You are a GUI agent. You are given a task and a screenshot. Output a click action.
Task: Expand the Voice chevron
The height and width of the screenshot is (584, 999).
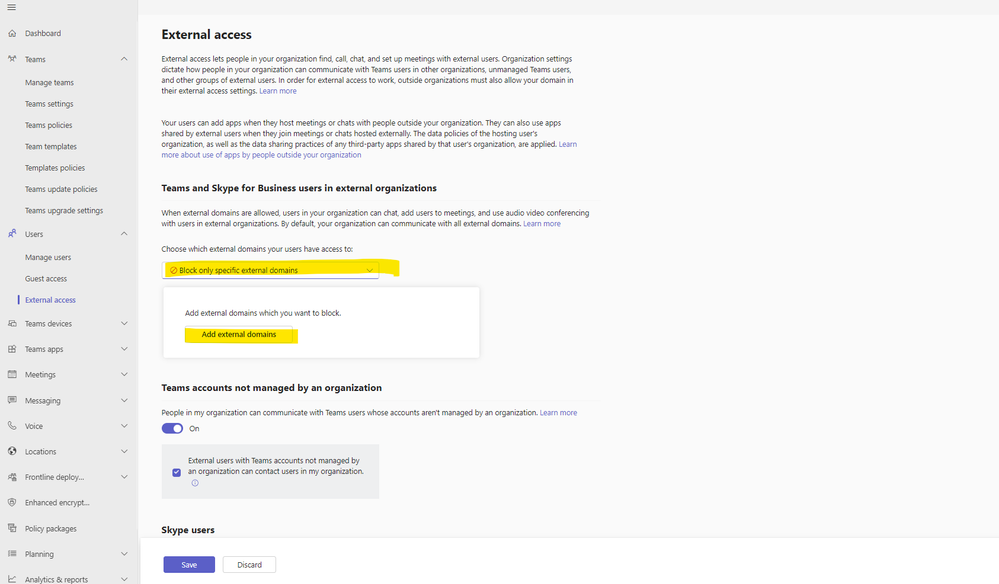click(x=124, y=425)
